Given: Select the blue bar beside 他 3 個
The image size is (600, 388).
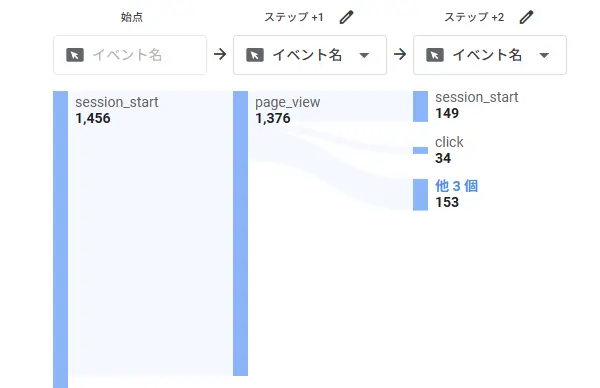Looking at the screenshot, I should (x=420, y=195).
